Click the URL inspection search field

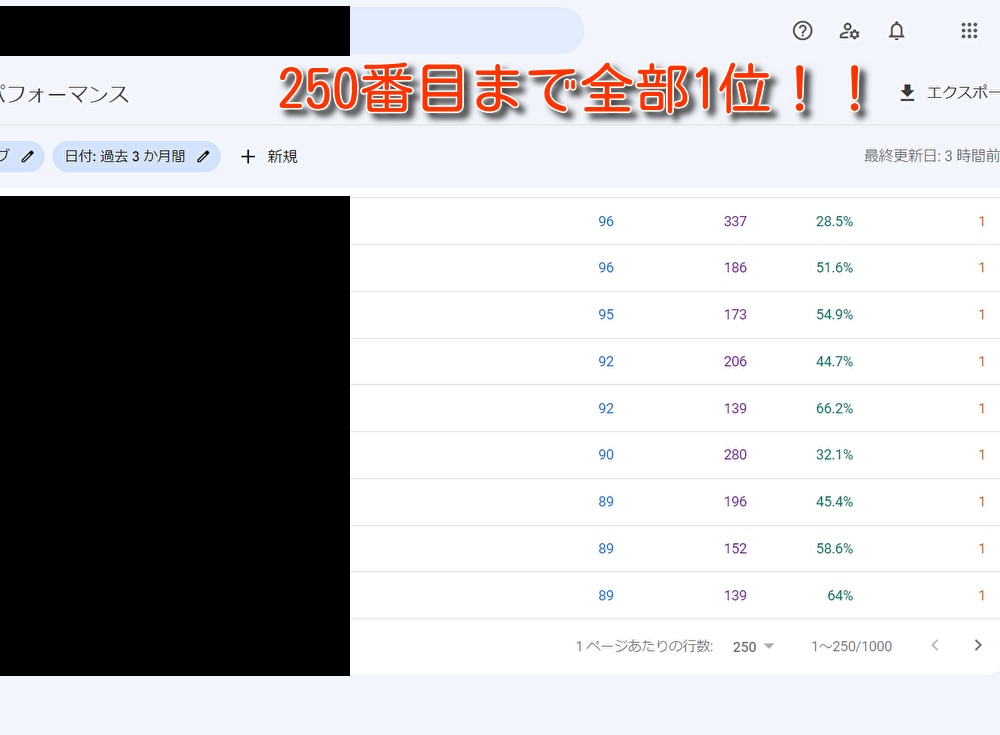pyautogui.click(x=466, y=31)
